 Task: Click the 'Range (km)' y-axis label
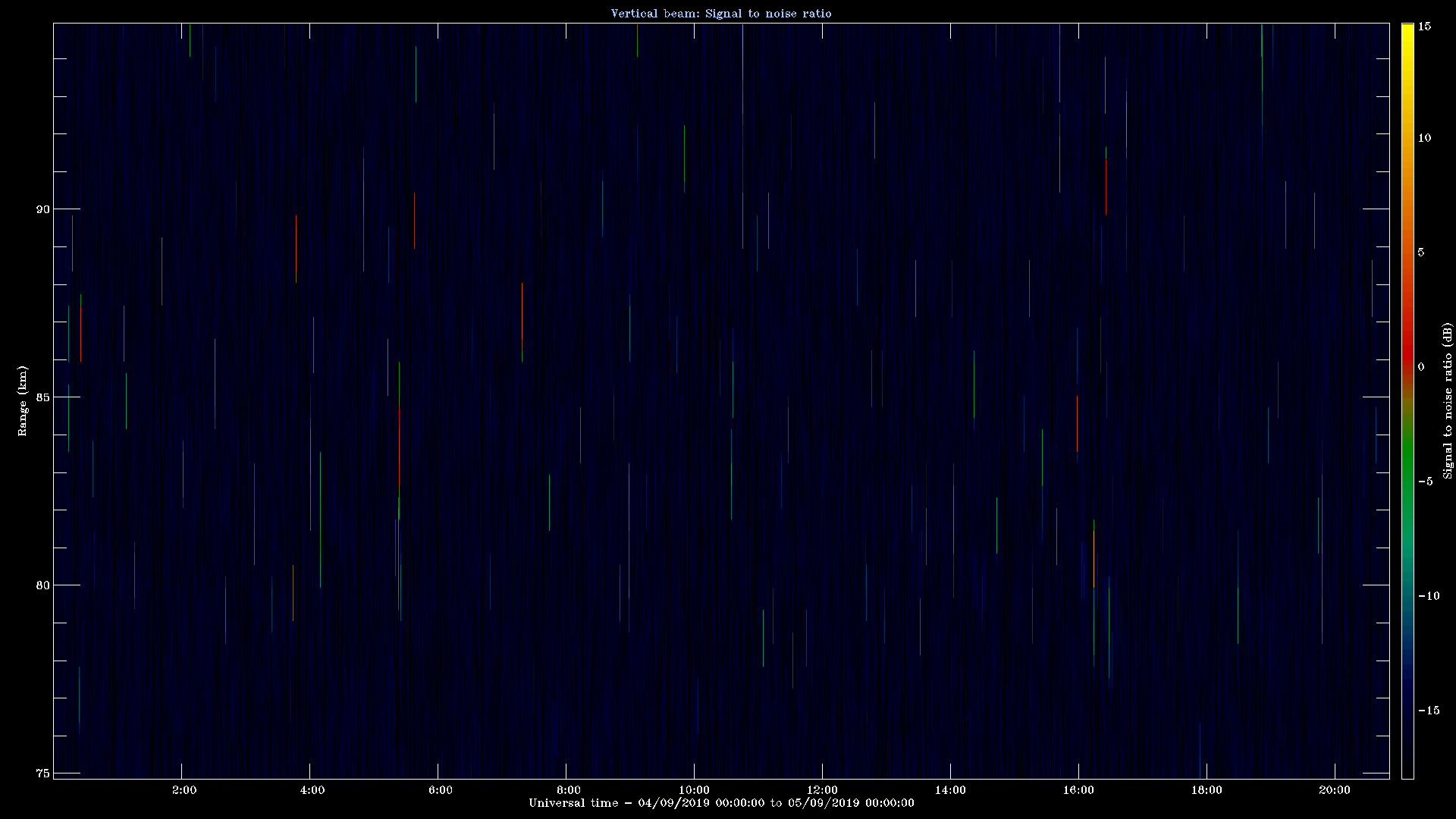(23, 400)
